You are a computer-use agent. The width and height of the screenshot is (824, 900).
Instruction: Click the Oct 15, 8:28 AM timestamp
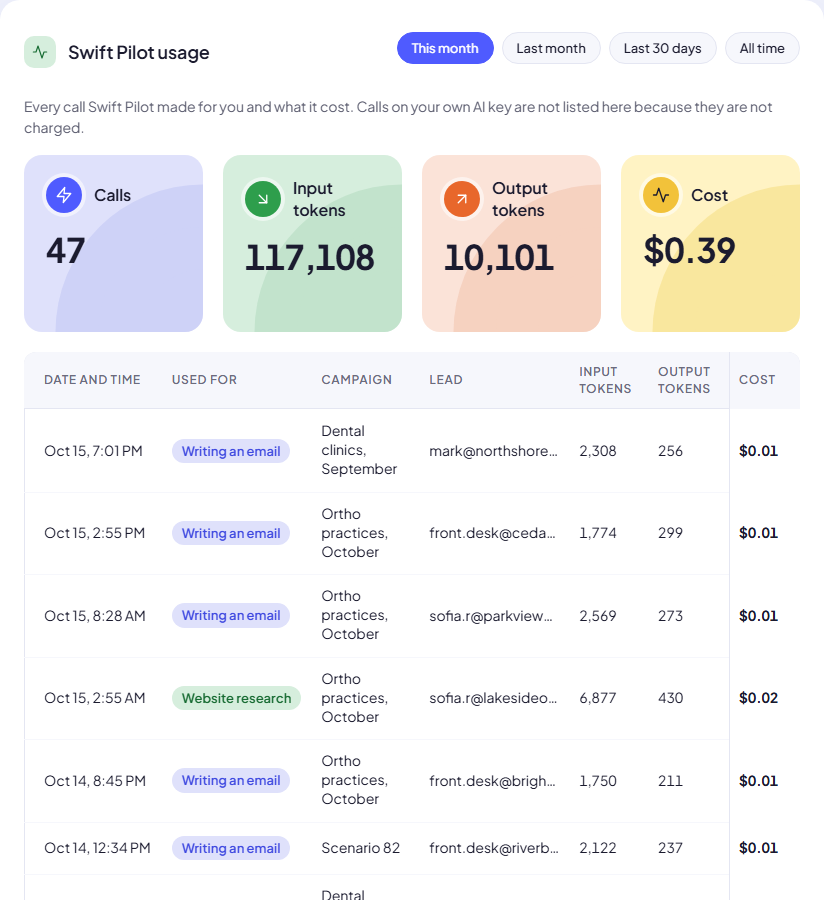click(x=95, y=616)
